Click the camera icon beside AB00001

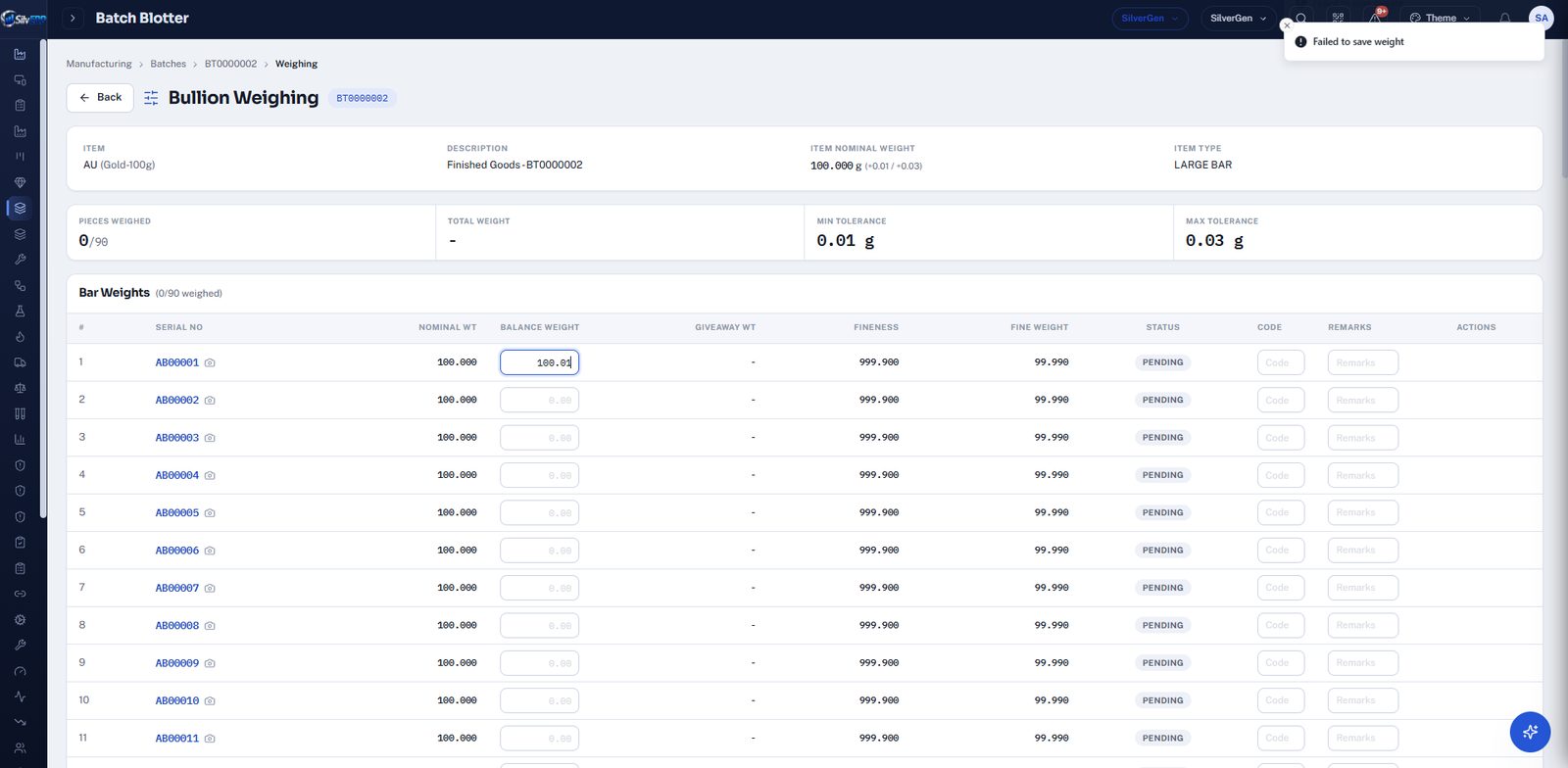click(210, 362)
